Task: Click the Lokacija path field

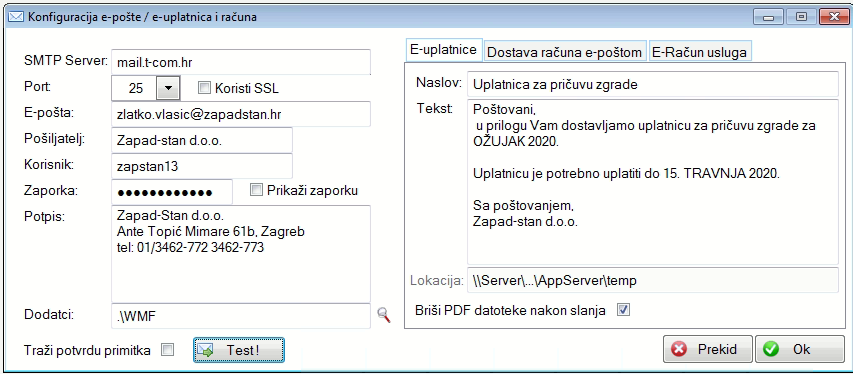Action: 652,280
